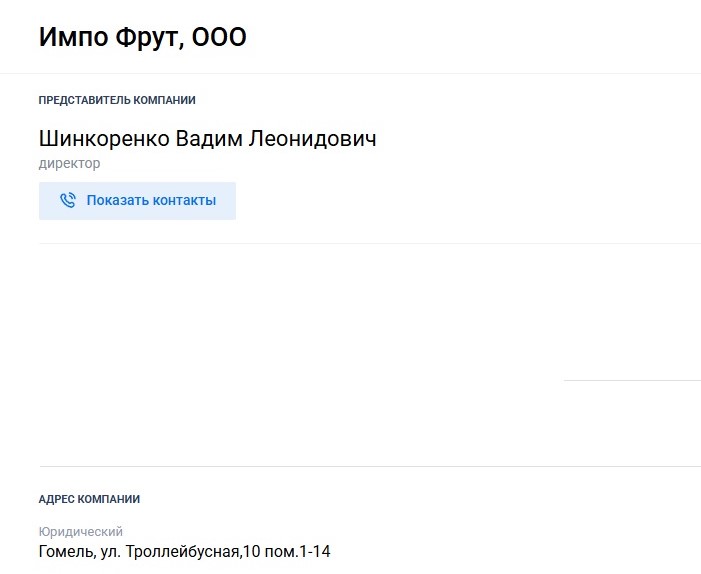Show contacts via the Показать контакты button
This screenshot has height=574, width=701.
tap(137, 201)
